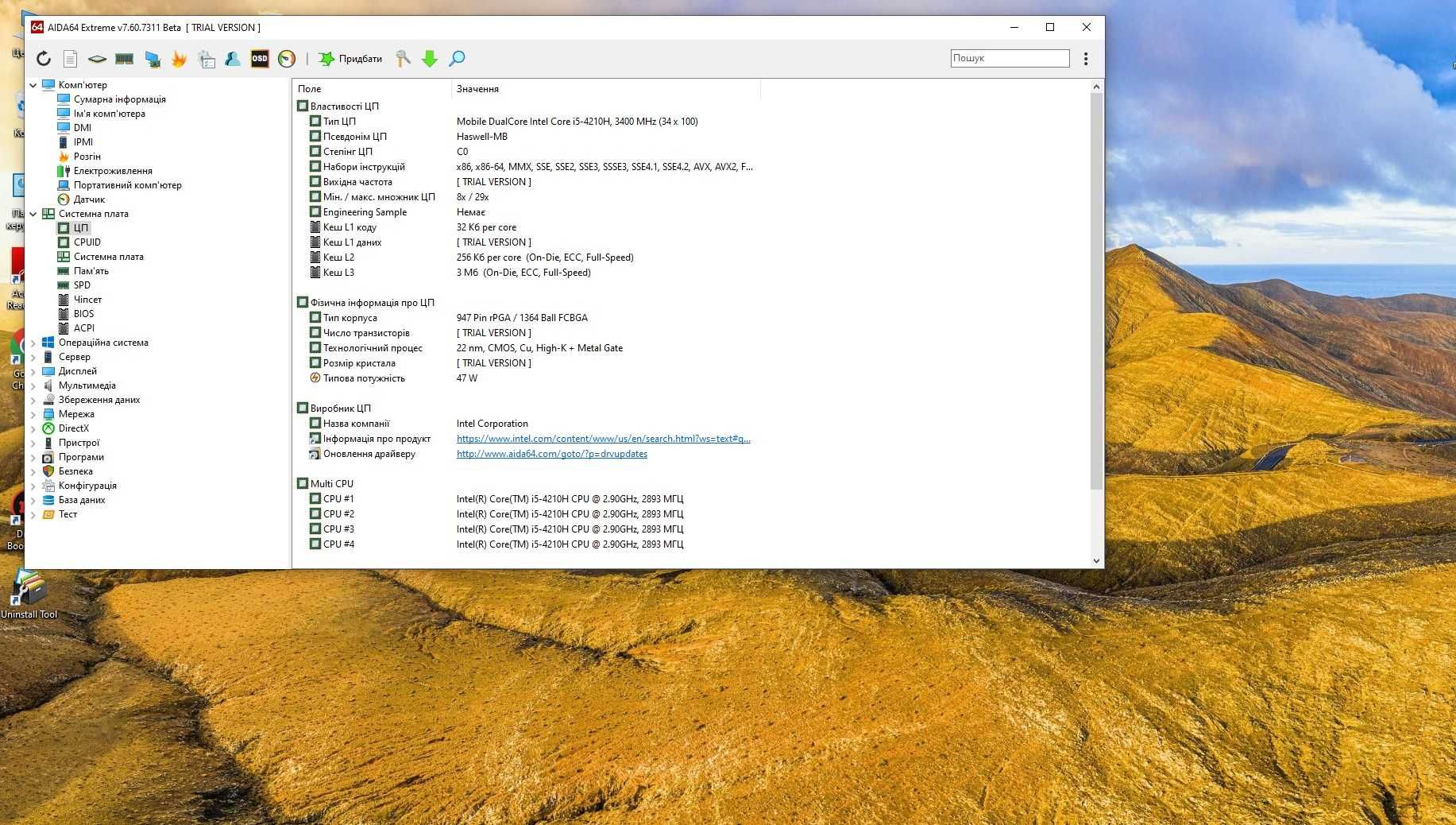Collapse the Системна плата tree node

(33, 214)
